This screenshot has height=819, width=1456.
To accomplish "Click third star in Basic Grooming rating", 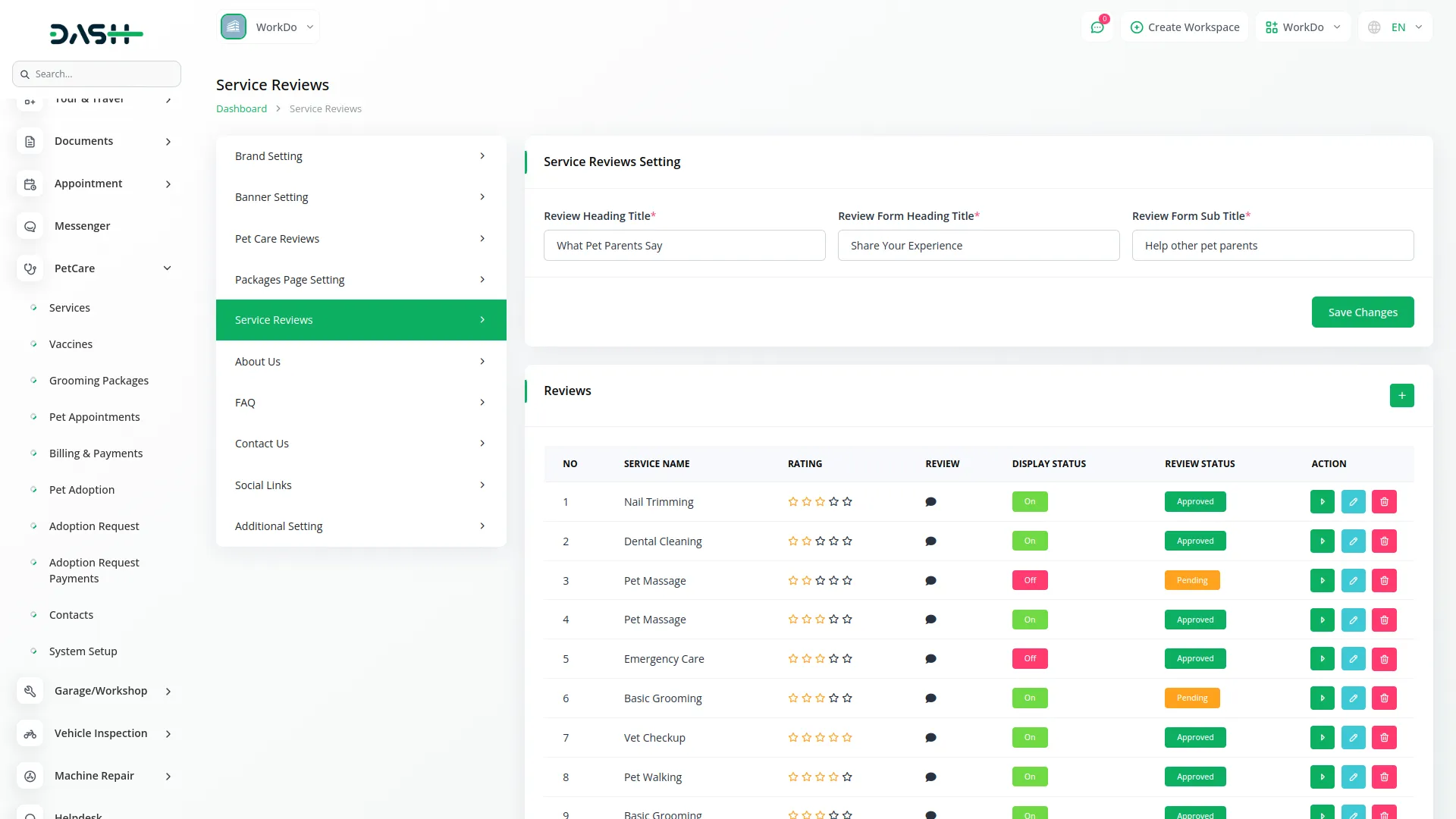I will coord(820,698).
